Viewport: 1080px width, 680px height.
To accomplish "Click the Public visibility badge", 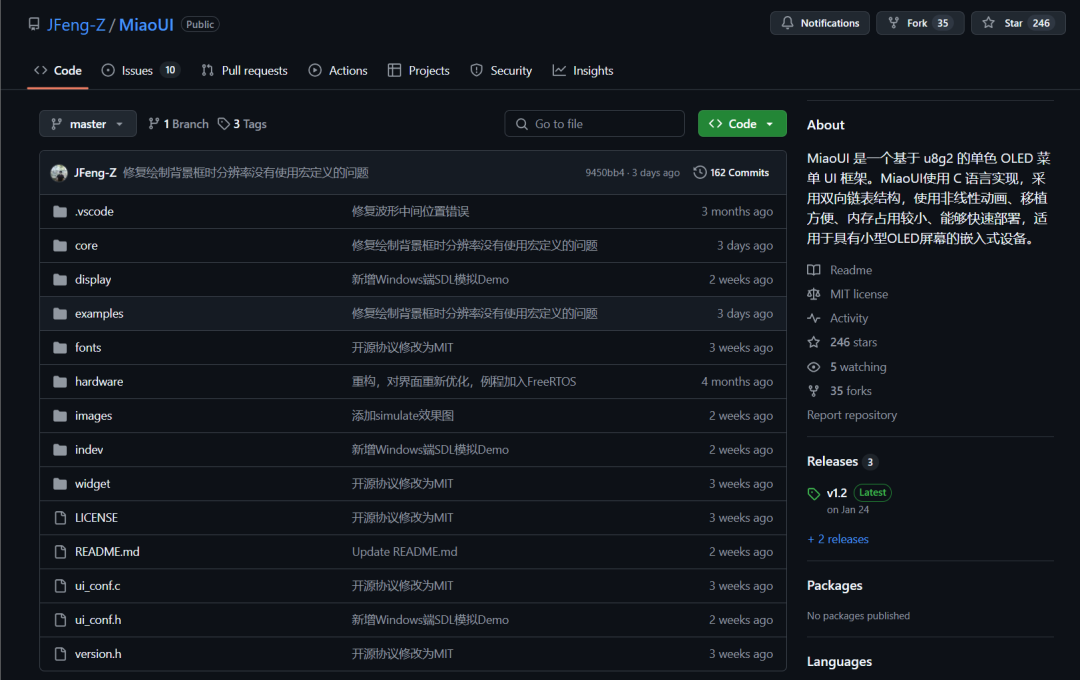I will [200, 25].
